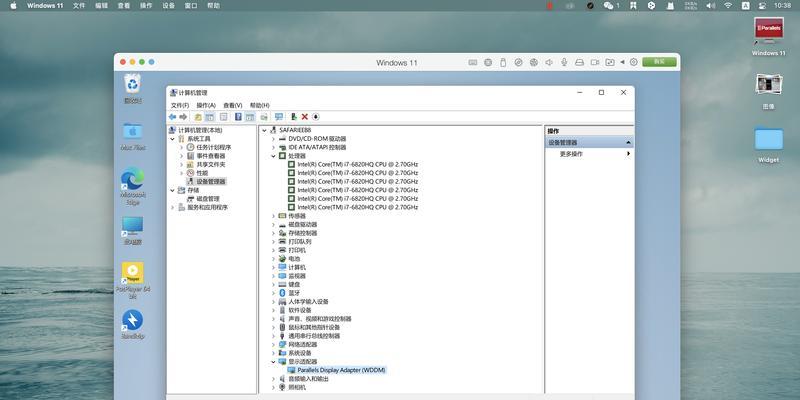This screenshot has height=400, width=800.
Task: Open PotPlayer 64 bit desktop shortcut
Action: tap(133, 280)
